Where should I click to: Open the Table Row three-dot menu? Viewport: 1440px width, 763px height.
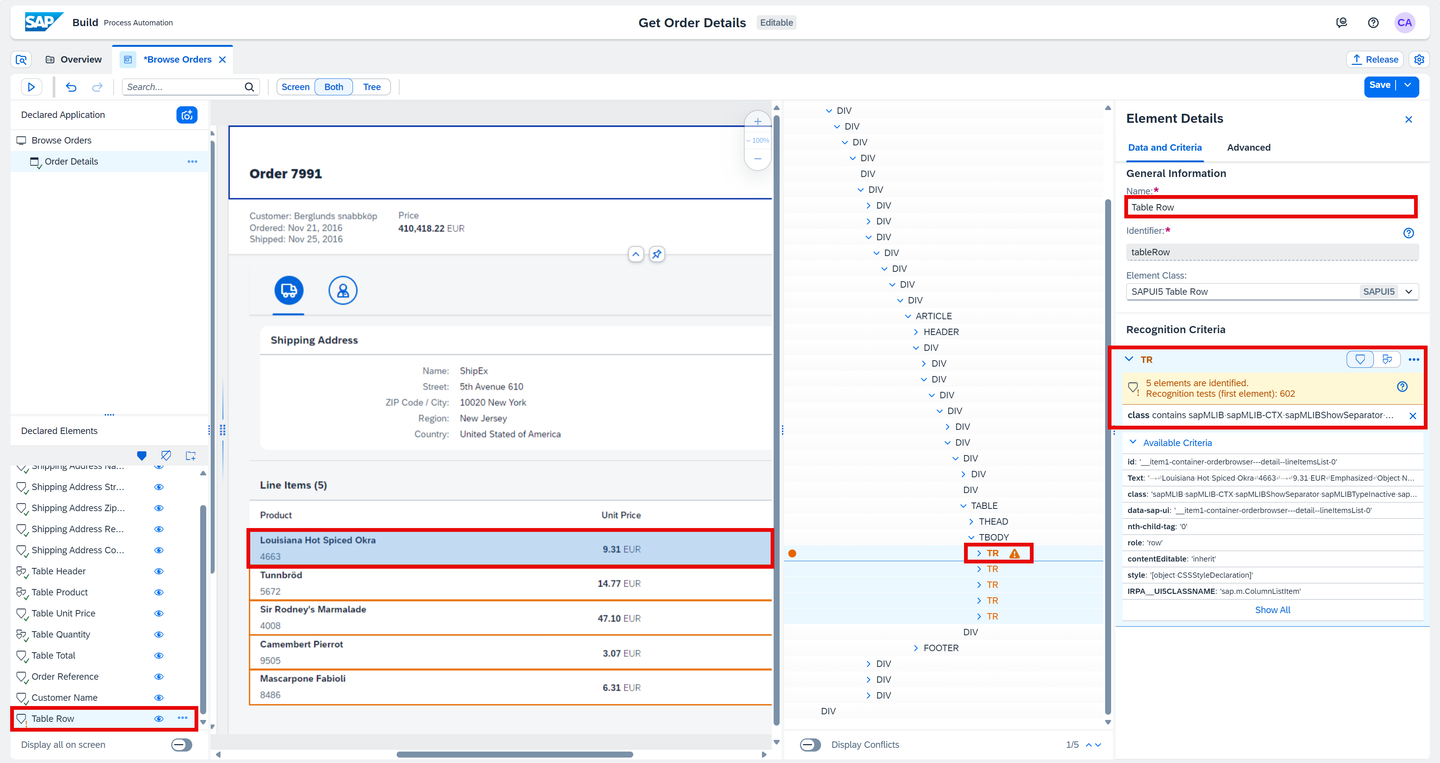[x=182, y=718]
